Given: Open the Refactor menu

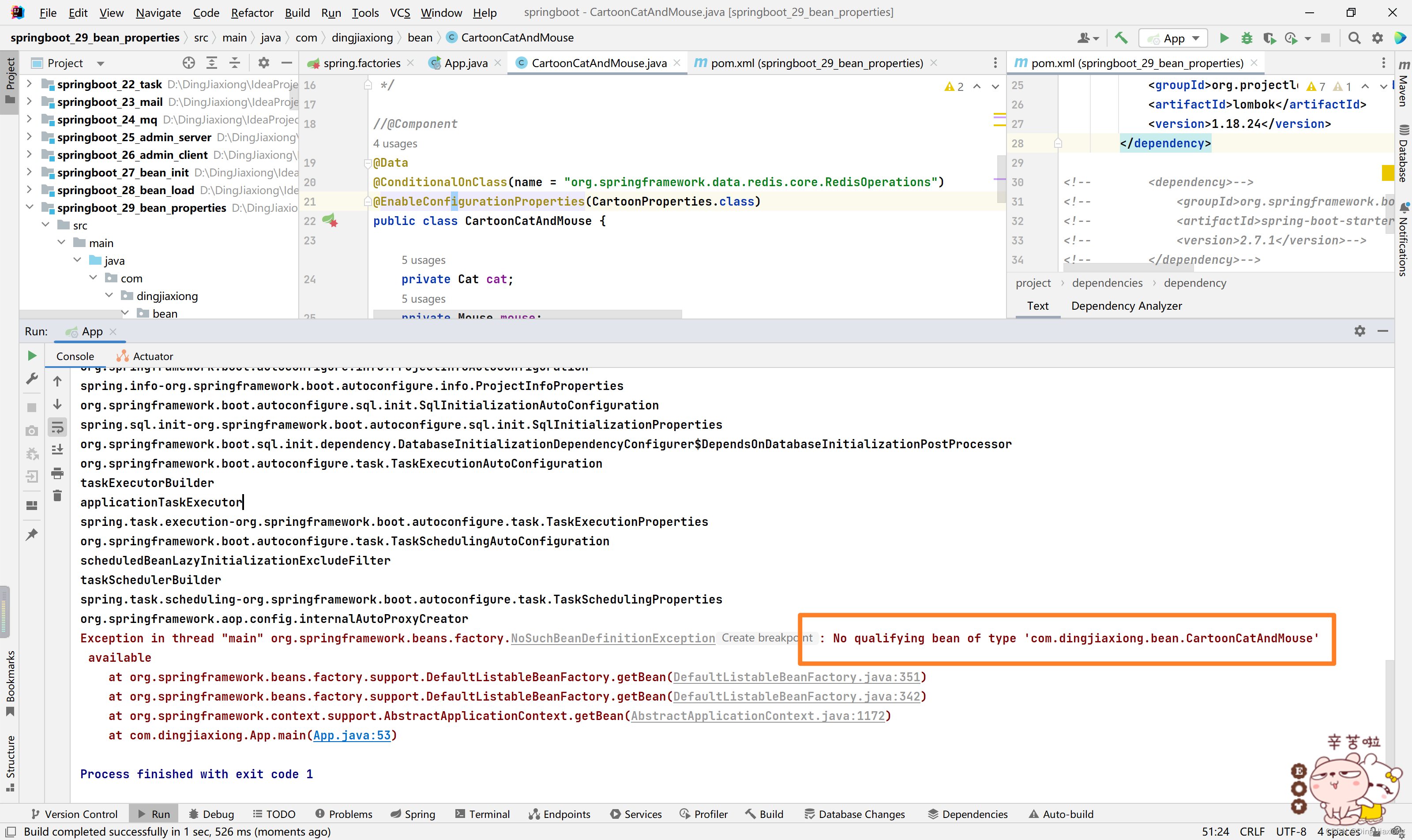Looking at the screenshot, I should (252, 12).
